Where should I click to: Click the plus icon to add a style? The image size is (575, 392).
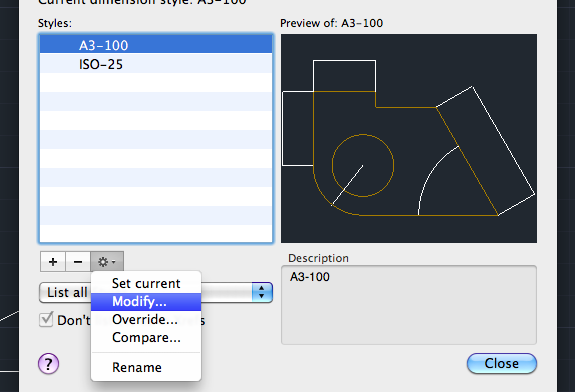(53, 262)
